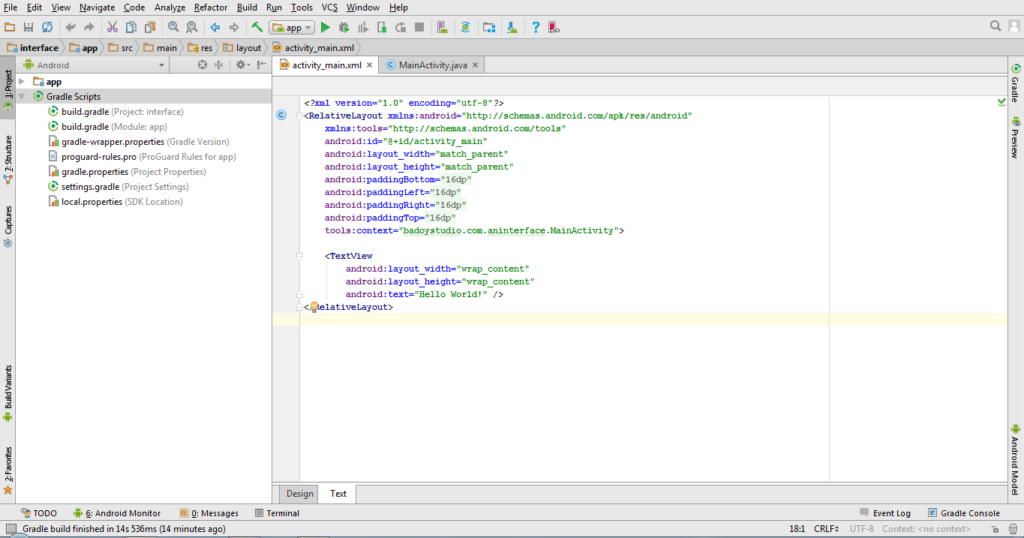Open settings.gradle in the project tree
The image size is (1024, 538).
(x=89, y=187)
